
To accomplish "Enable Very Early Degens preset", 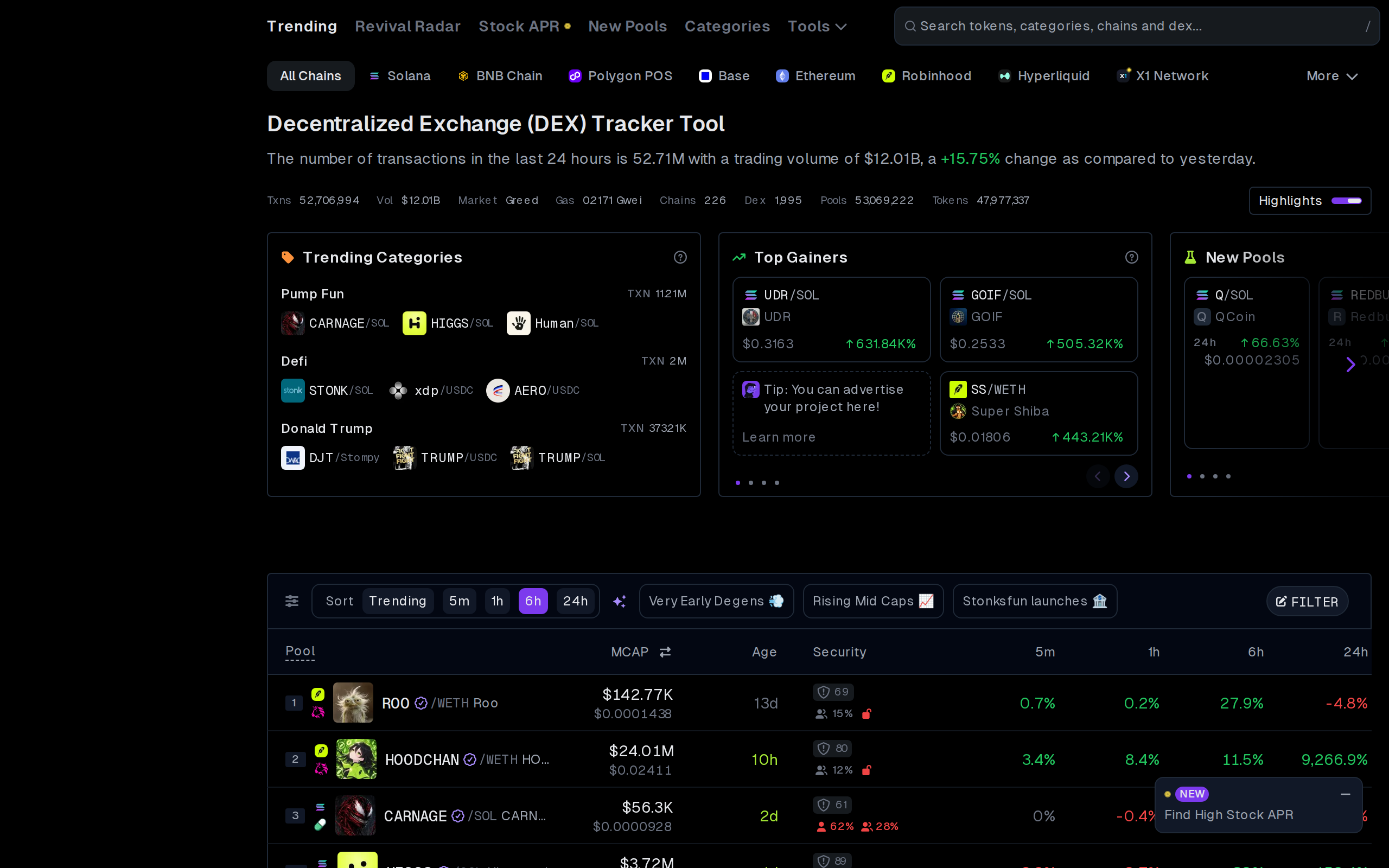I will [716, 601].
